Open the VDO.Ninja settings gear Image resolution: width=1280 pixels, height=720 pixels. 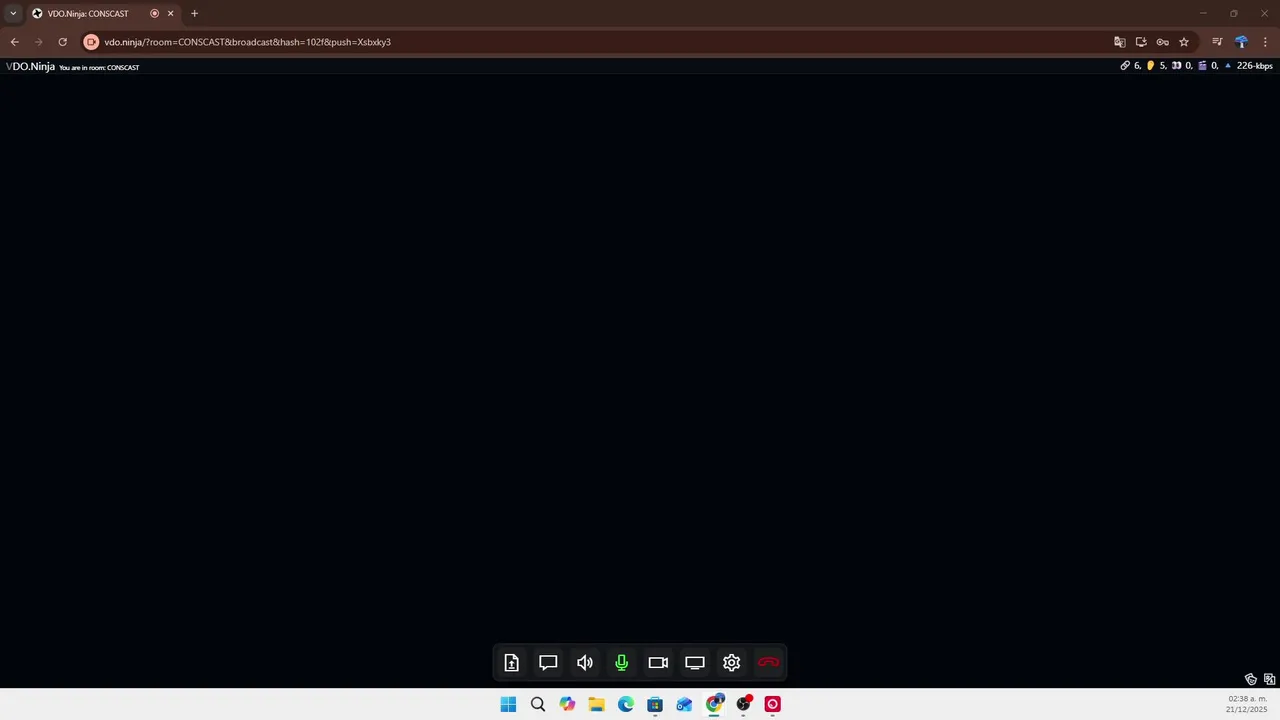pyautogui.click(x=731, y=662)
